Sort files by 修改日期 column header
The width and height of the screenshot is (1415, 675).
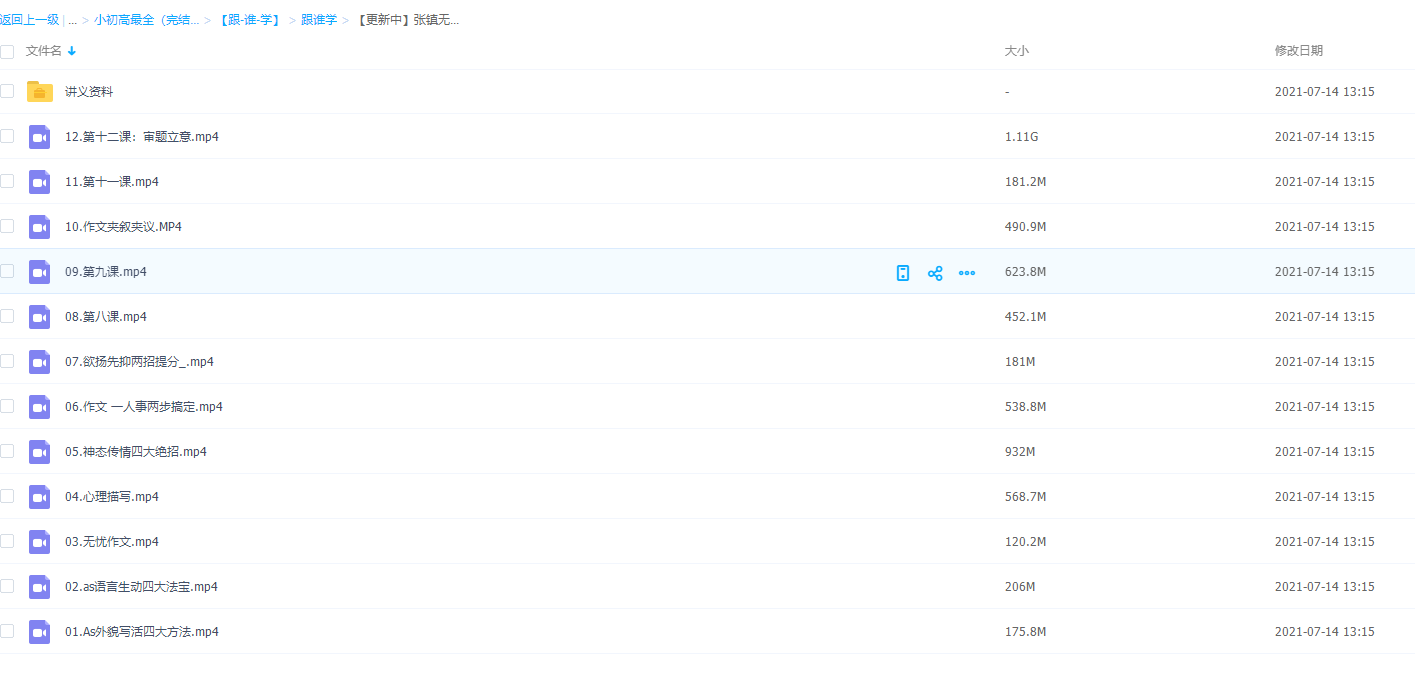point(1298,51)
